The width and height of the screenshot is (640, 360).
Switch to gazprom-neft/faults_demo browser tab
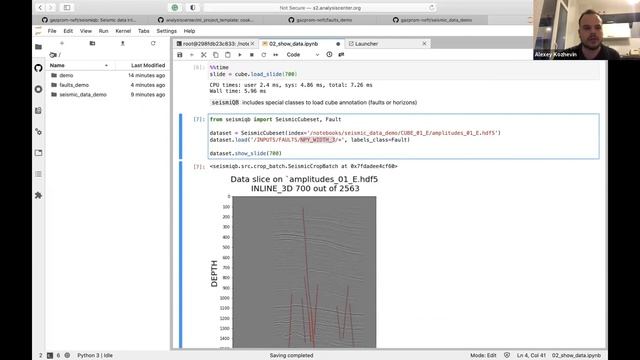(x=320, y=20)
